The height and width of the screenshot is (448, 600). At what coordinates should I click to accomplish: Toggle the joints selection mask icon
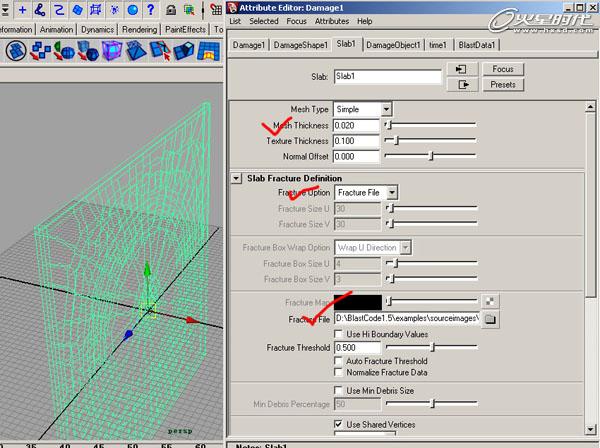(40, 10)
